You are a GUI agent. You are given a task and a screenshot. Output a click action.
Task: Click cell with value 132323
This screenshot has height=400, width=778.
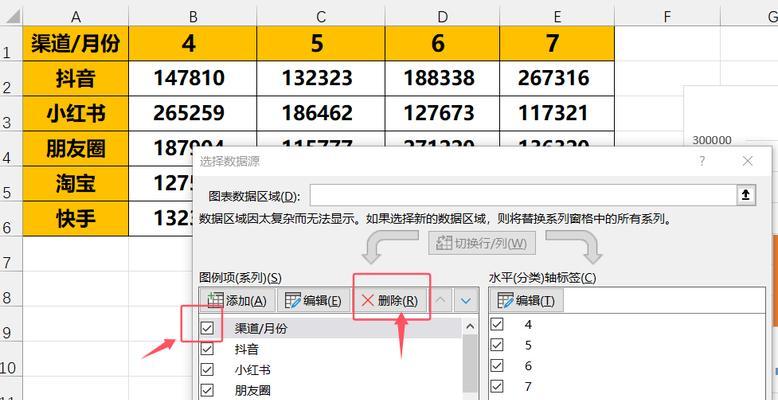tap(321, 79)
